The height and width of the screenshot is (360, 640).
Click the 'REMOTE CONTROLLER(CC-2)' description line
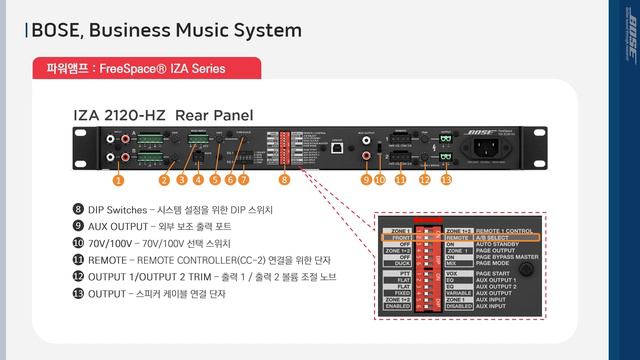tap(202, 260)
